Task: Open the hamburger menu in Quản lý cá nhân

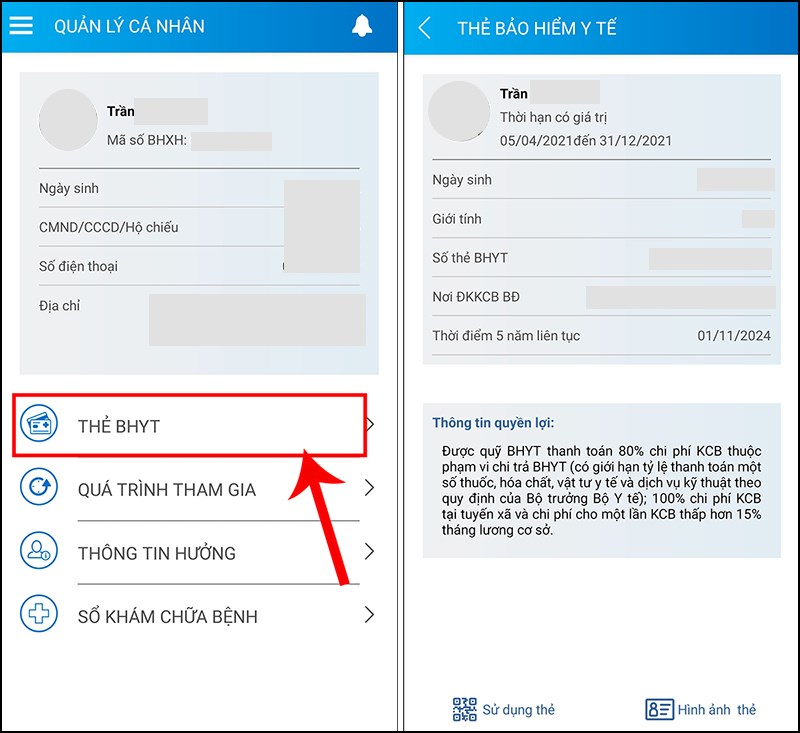Action: coord(21,26)
